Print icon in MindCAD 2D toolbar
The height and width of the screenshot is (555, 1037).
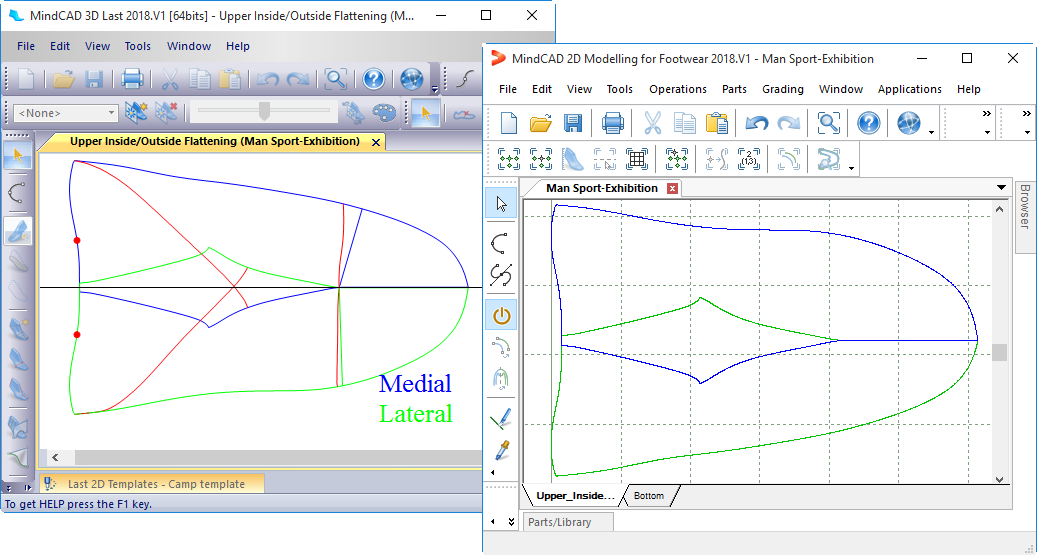pyautogui.click(x=612, y=123)
